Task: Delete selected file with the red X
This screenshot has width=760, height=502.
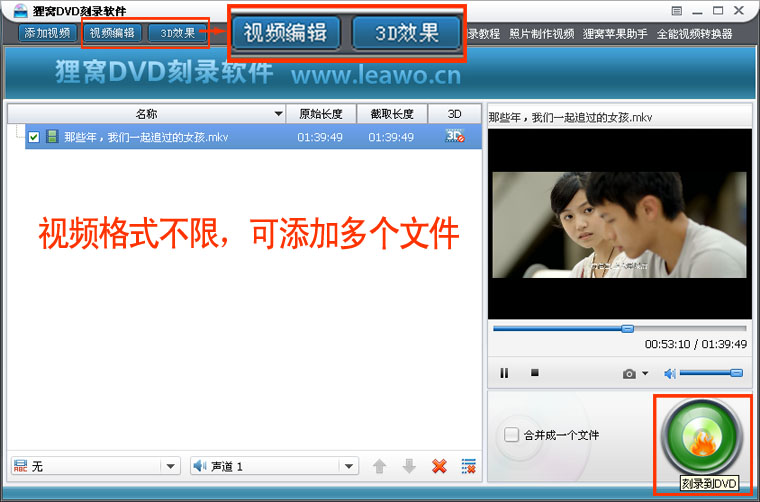Action: point(439,466)
